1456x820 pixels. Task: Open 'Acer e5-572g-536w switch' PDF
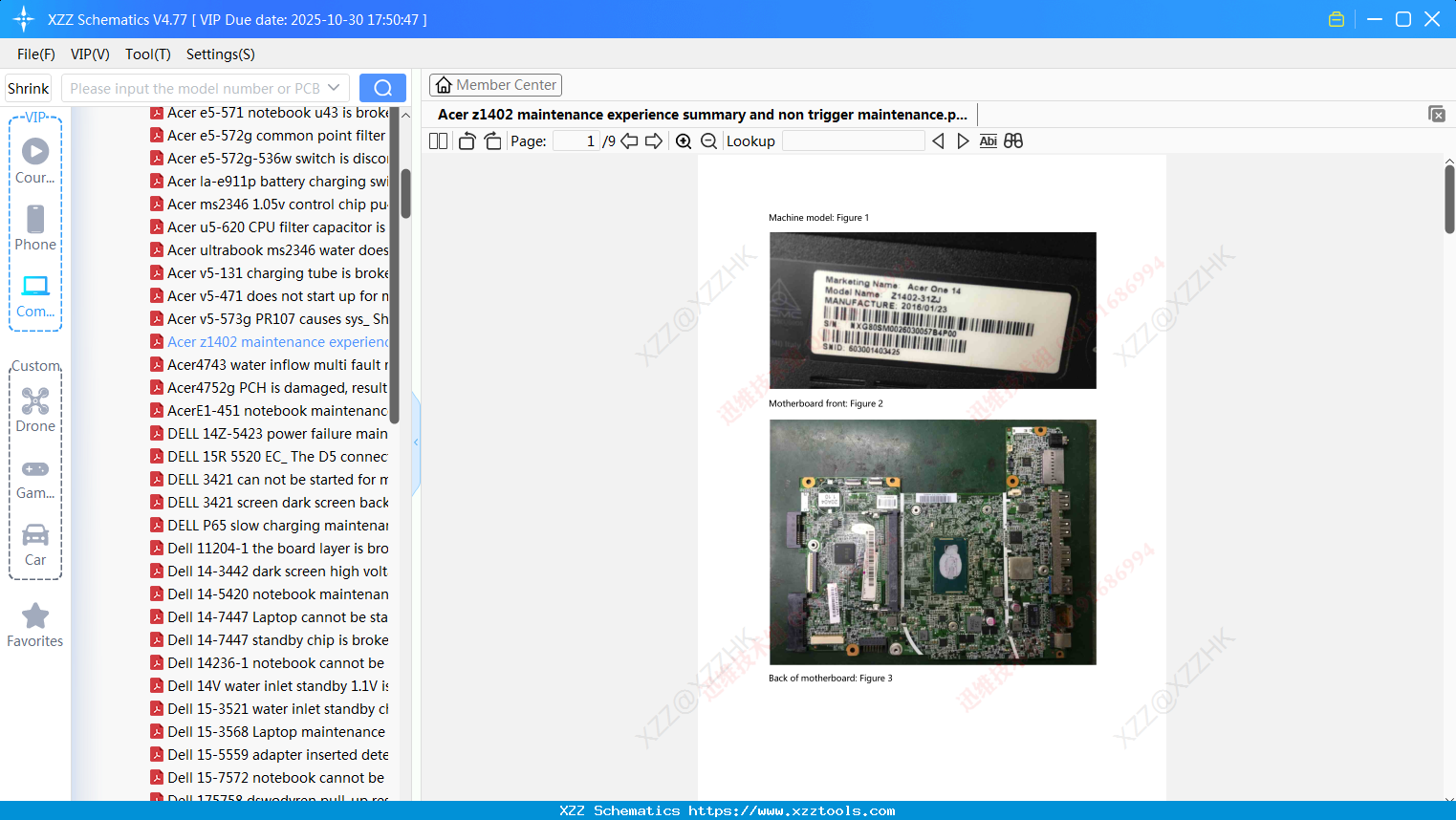point(270,159)
